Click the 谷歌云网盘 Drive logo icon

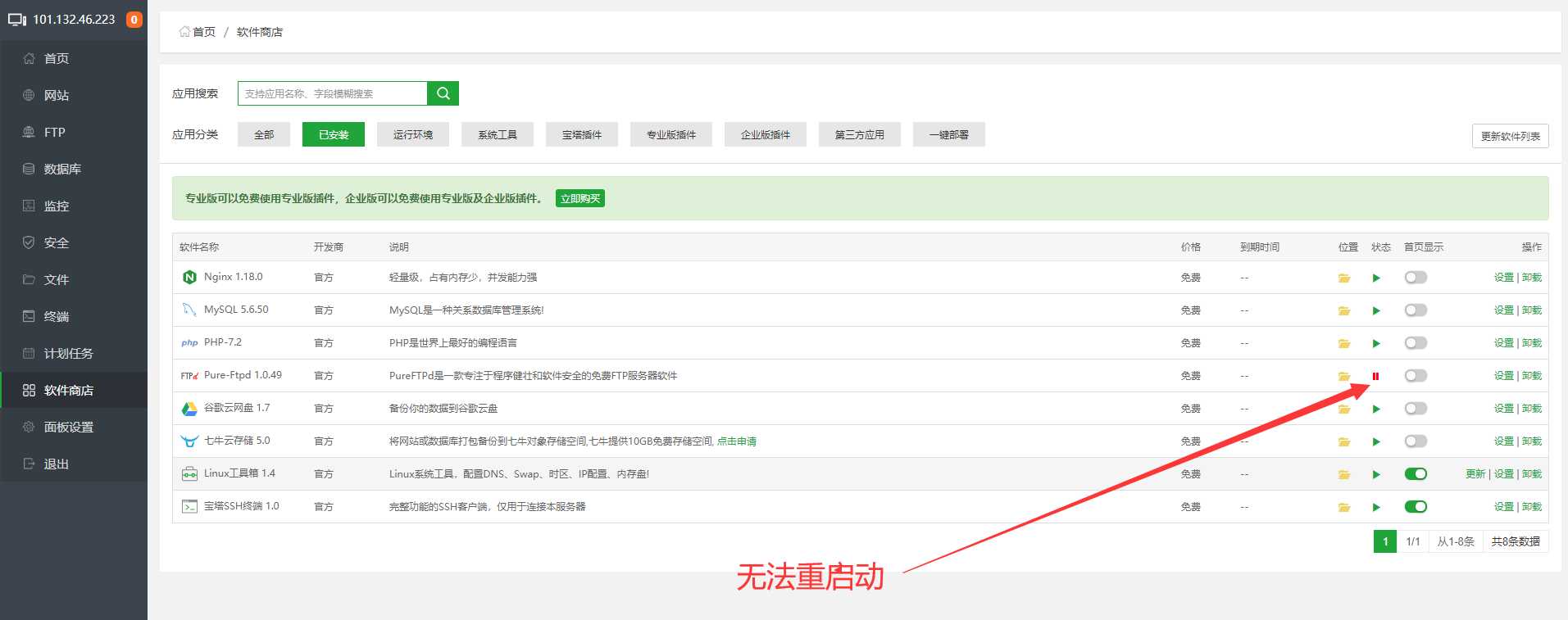click(x=189, y=408)
